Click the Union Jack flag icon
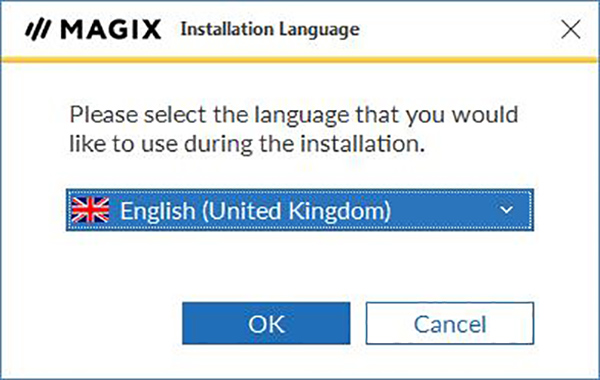The image size is (600, 380). [90, 210]
